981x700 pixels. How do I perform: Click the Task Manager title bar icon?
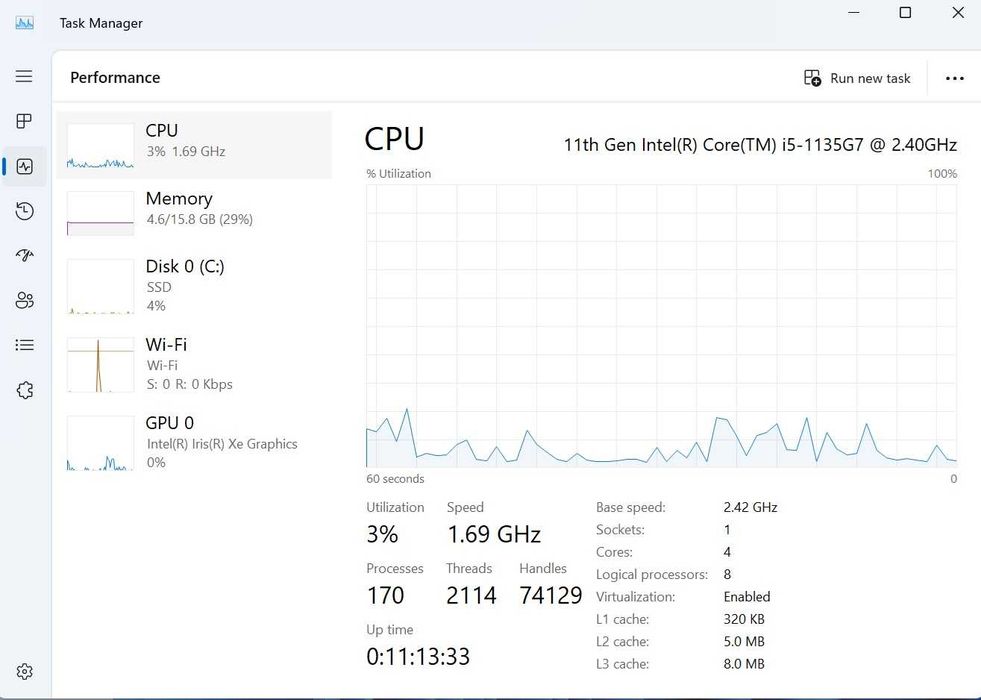tap(24, 22)
